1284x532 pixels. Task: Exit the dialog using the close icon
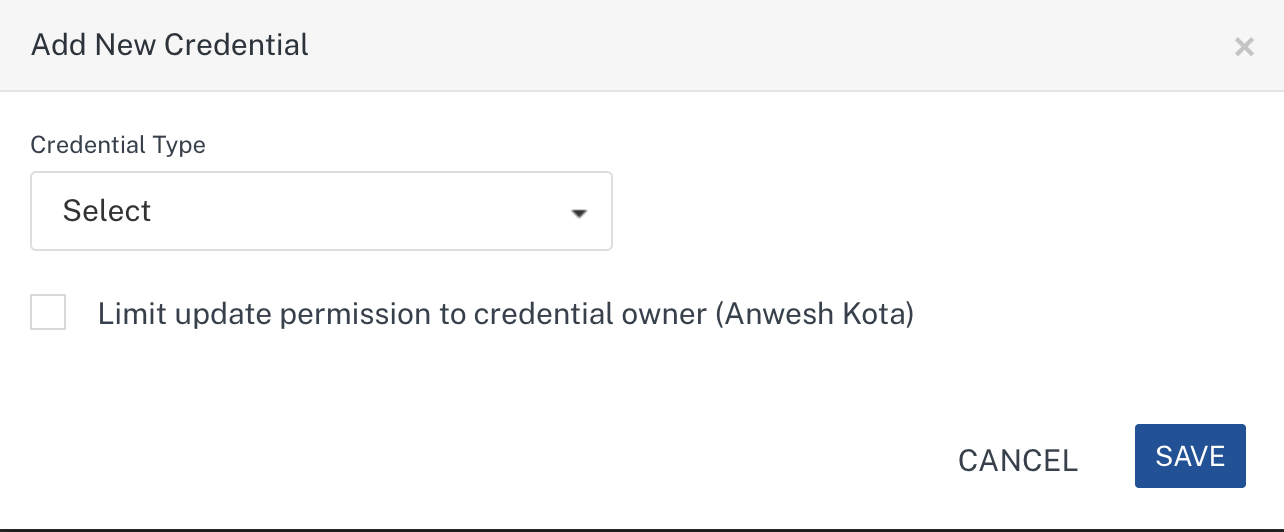coord(1243,47)
